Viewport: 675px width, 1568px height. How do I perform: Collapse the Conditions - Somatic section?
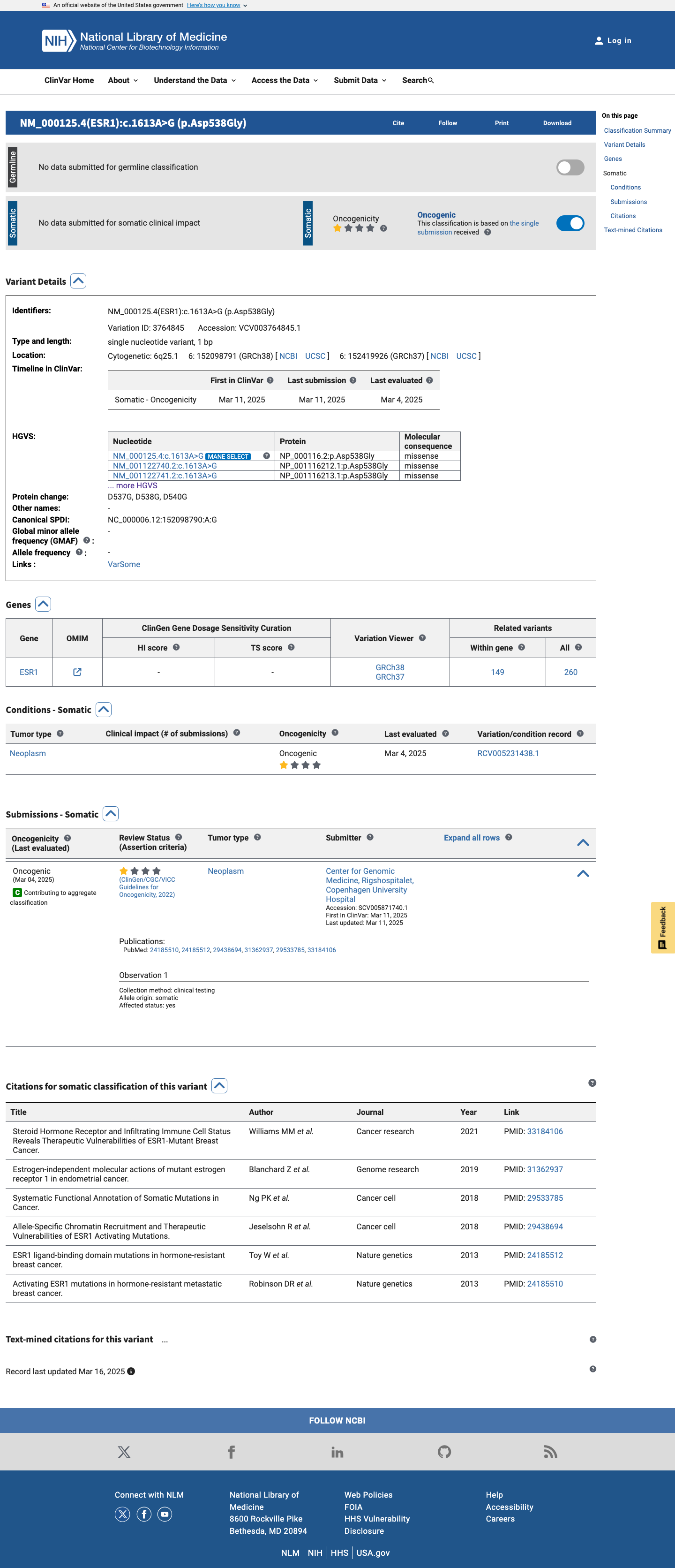pos(104,710)
